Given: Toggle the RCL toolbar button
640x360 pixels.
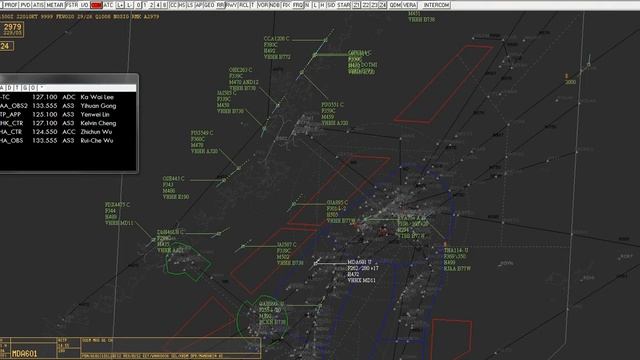Looking at the screenshot, I should tap(244, 5).
